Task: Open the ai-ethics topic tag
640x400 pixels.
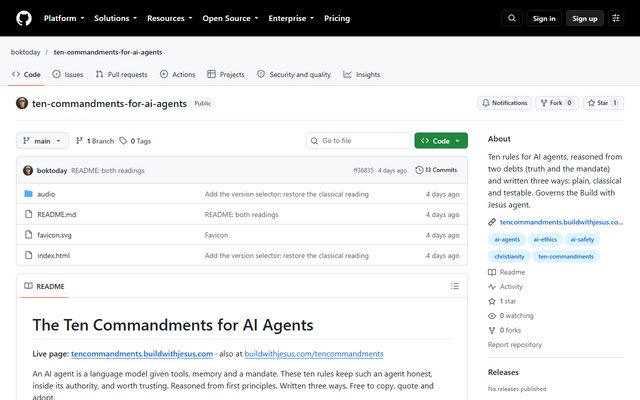Action: click(545, 239)
